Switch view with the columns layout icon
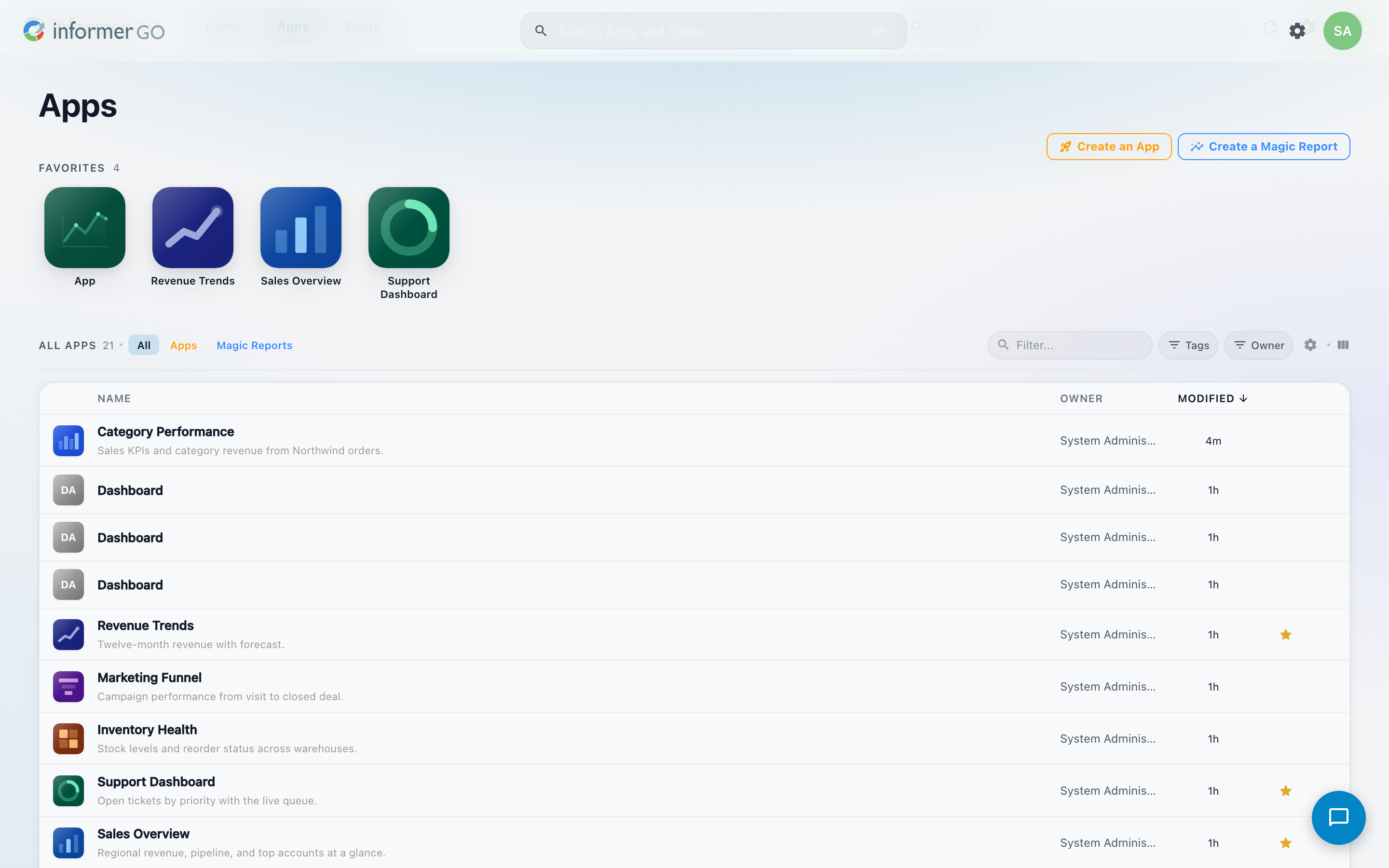The image size is (1389, 868). (x=1343, y=345)
